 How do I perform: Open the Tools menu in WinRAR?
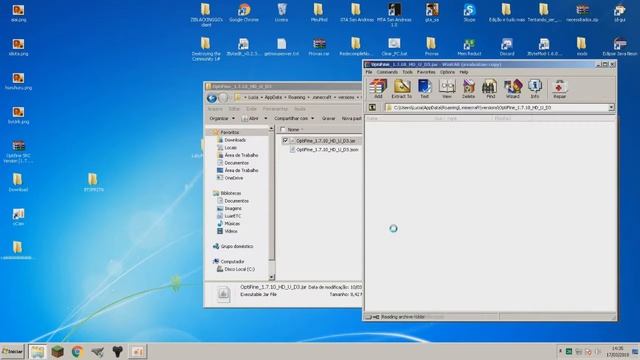[407, 72]
